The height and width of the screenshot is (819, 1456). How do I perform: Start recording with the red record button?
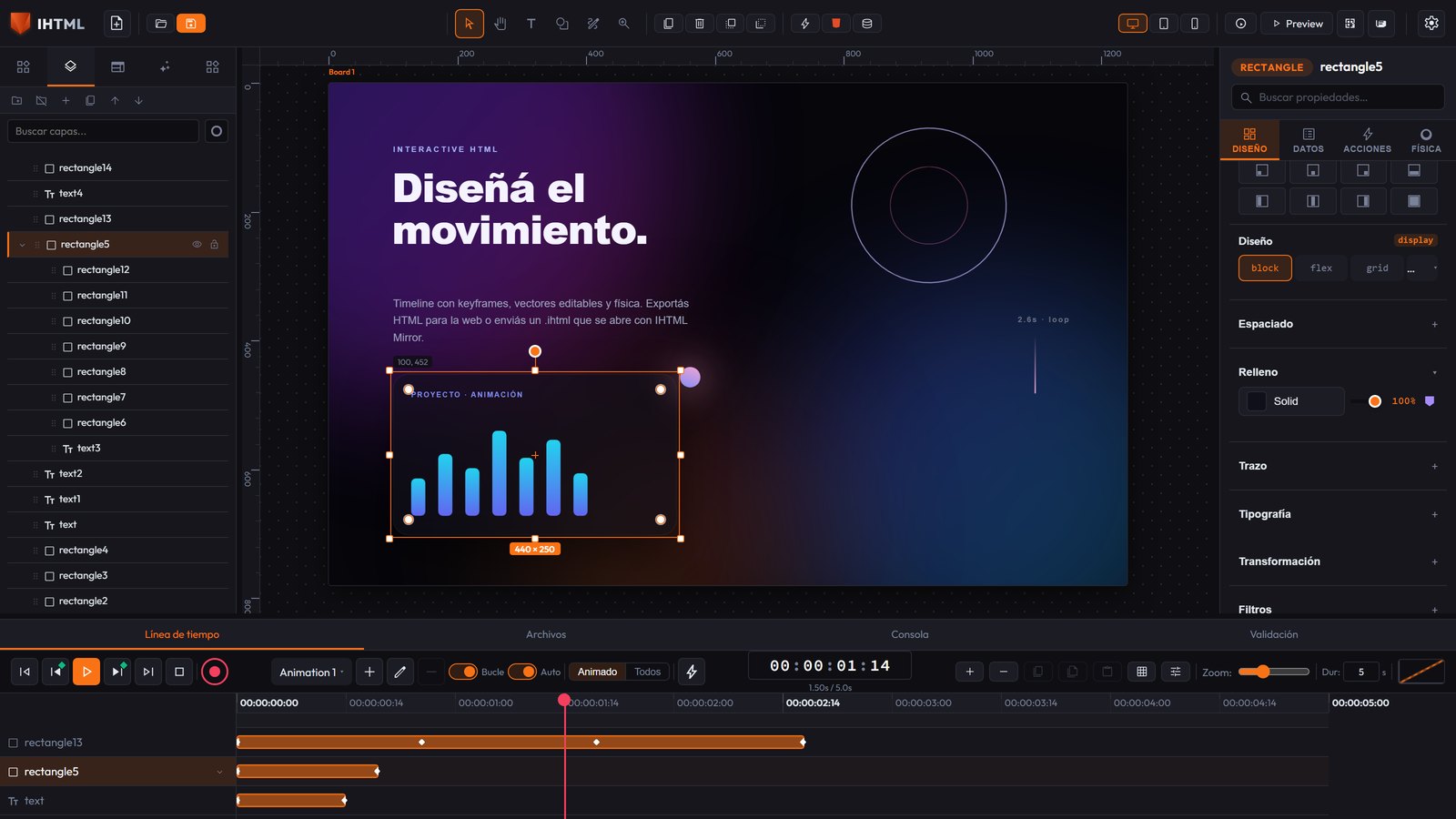point(215,672)
